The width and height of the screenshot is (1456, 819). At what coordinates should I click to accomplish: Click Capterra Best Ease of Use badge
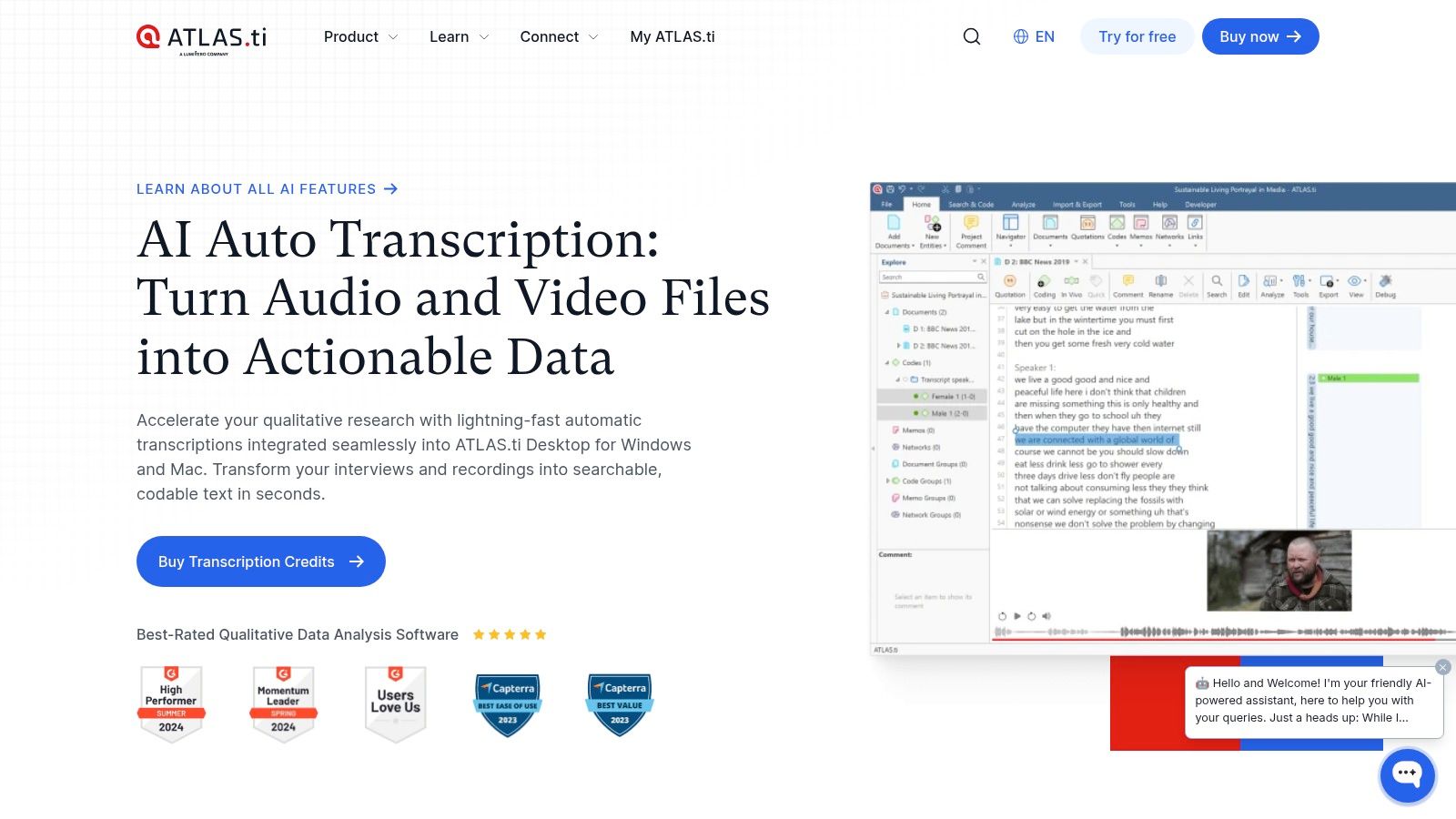(508, 704)
